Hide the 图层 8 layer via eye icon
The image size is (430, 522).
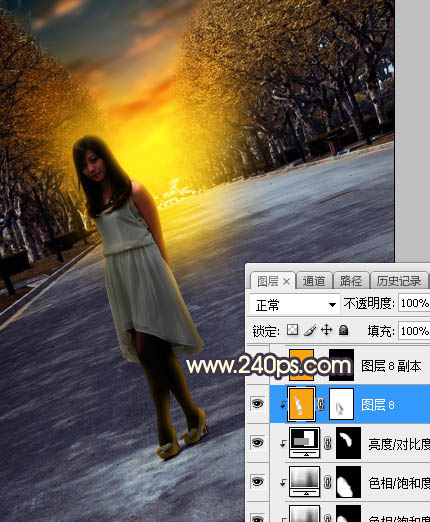coord(257,404)
